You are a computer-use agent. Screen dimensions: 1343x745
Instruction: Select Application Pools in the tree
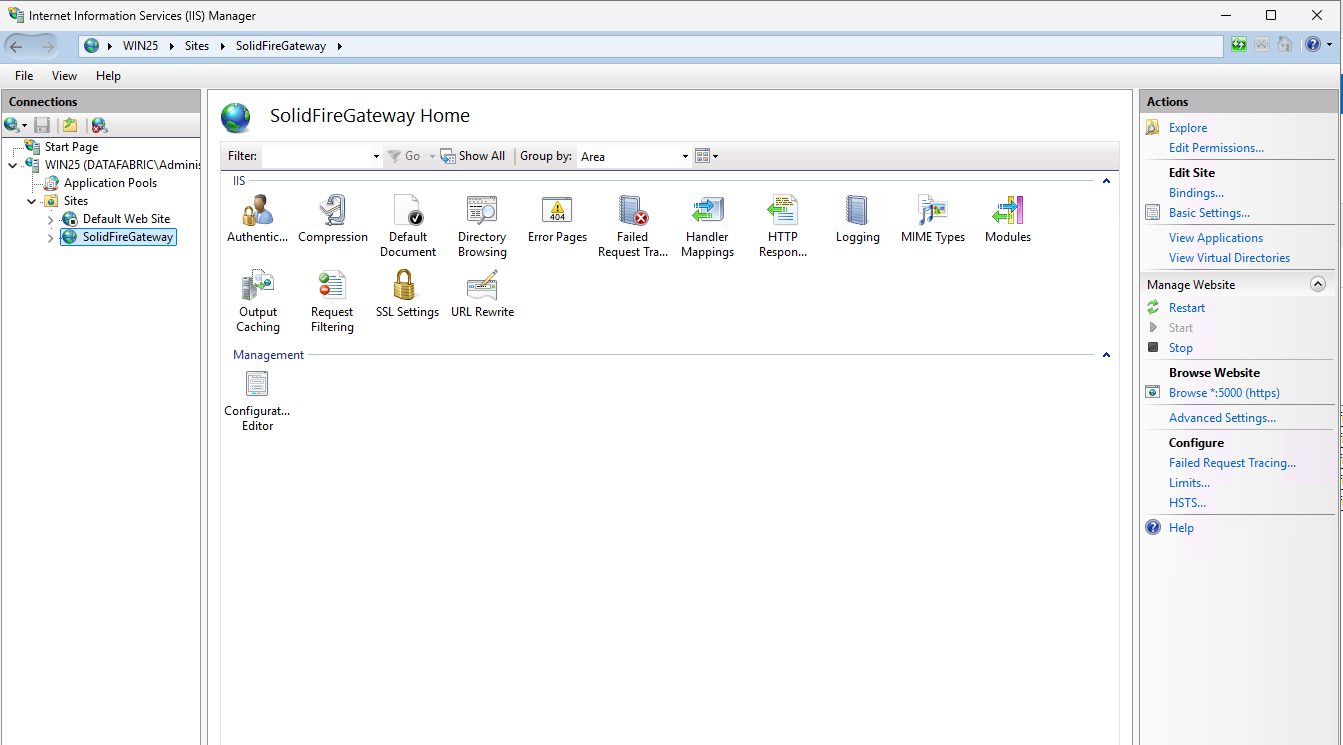(x=110, y=183)
